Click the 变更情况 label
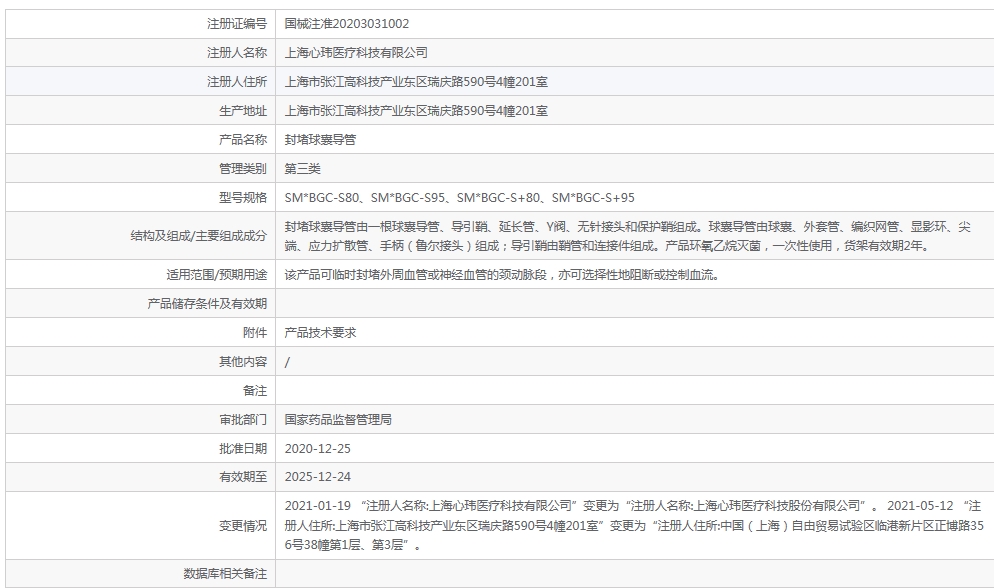 (243, 526)
